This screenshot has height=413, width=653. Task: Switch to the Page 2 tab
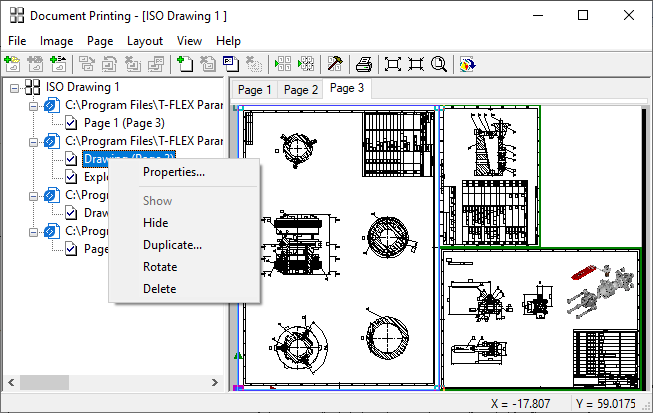(300, 90)
